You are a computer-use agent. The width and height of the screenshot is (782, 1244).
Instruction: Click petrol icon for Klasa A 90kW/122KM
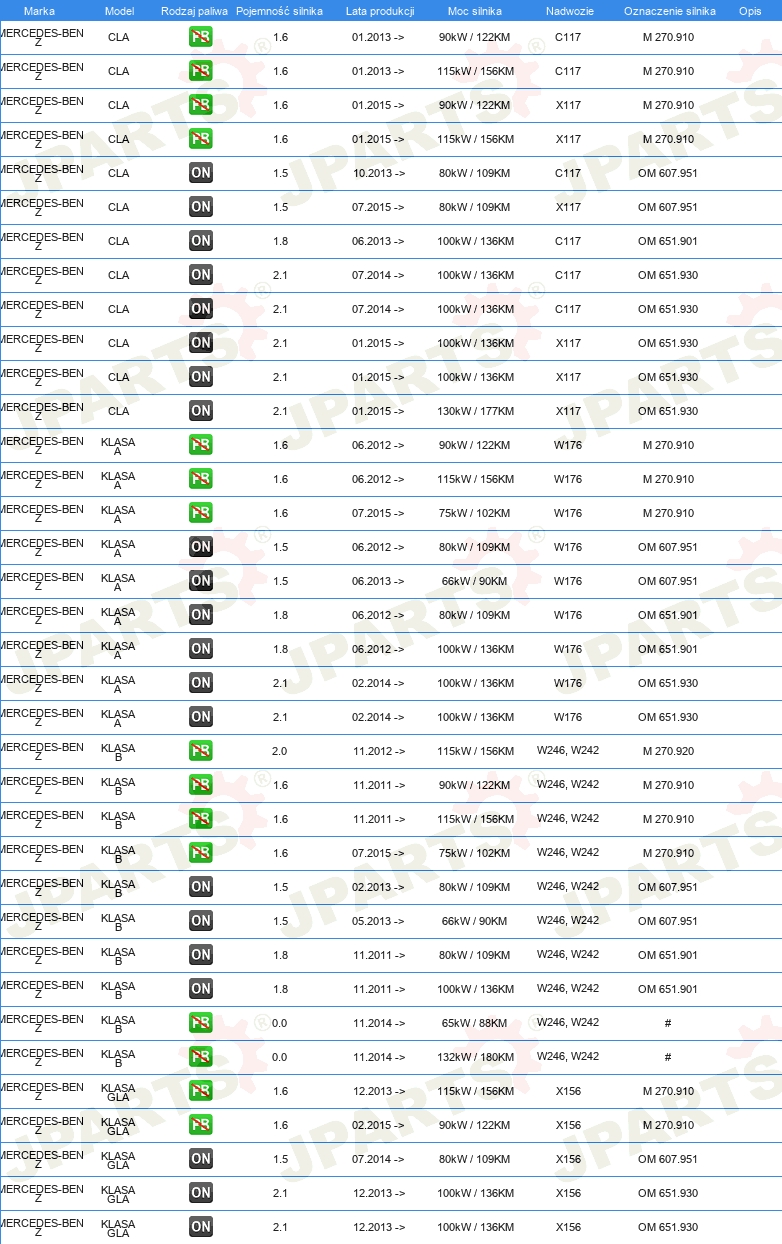pos(200,445)
